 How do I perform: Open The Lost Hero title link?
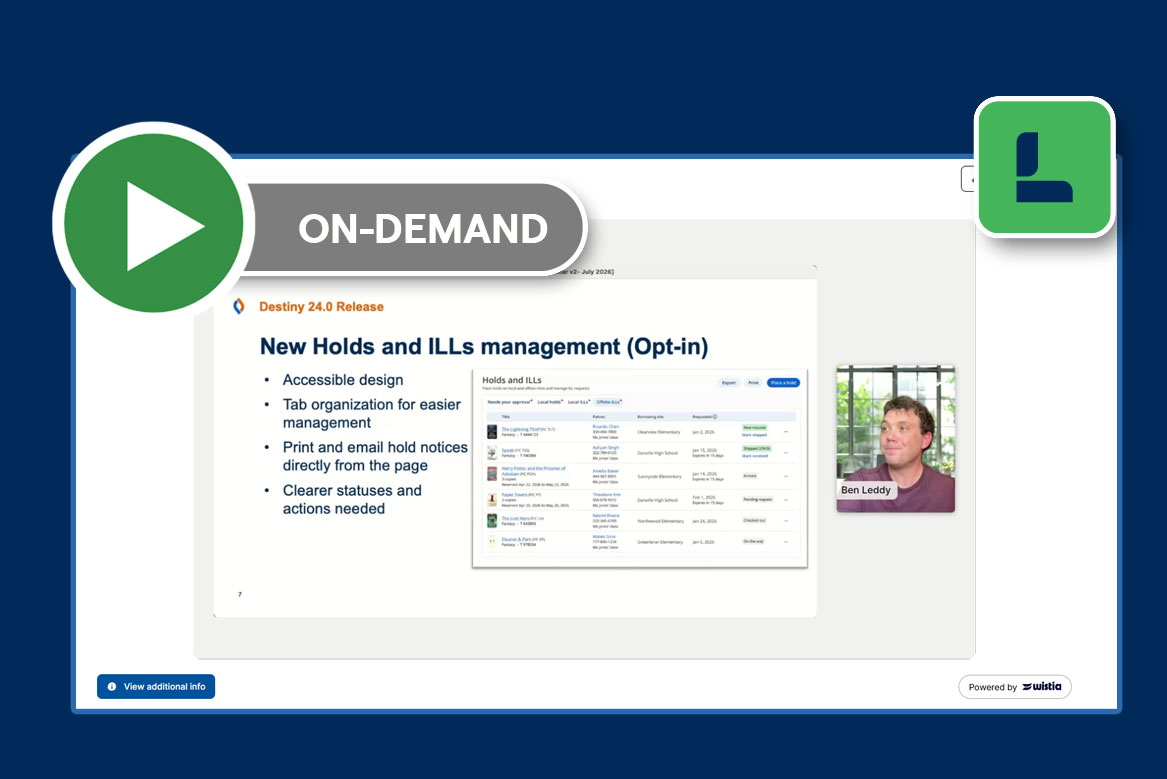516,519
